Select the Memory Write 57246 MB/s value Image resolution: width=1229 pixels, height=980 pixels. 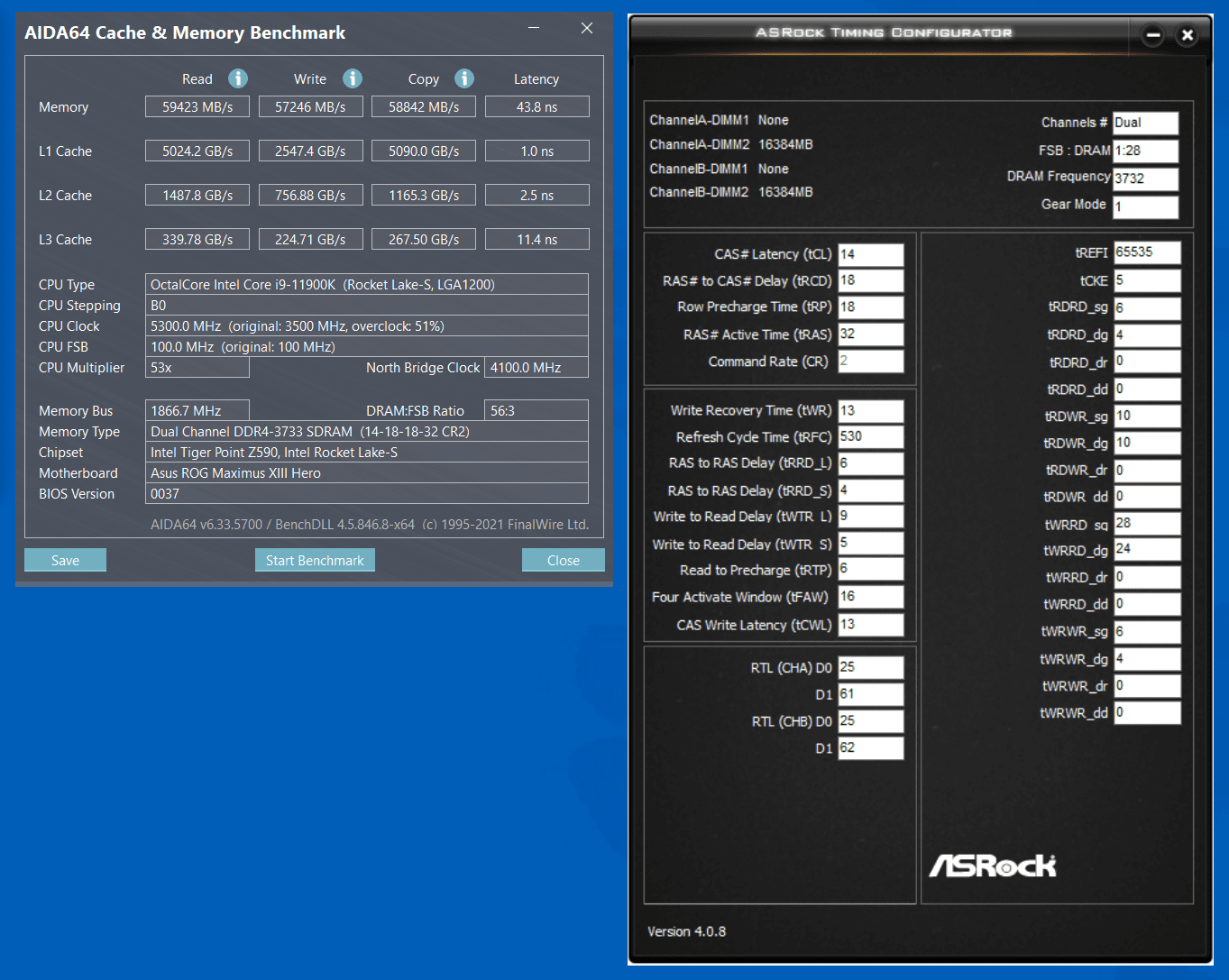(311, 106)
